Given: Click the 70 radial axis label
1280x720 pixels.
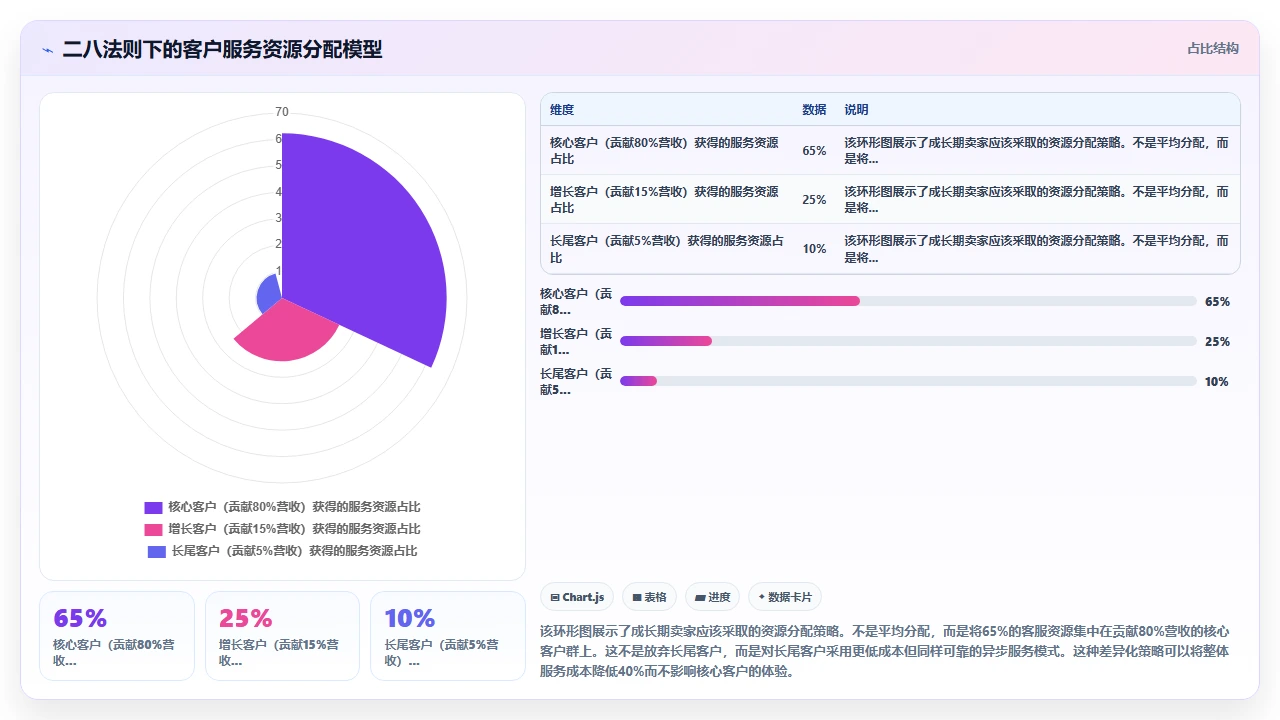Looking at the screenshot, I should pyautogui.click(x=282, y=112).
